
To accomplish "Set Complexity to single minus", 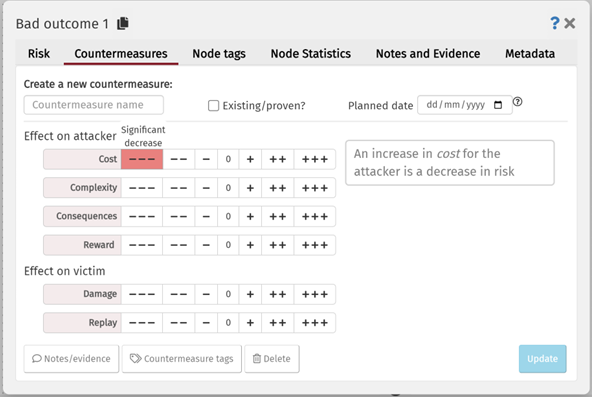I will tap(206, 188).
